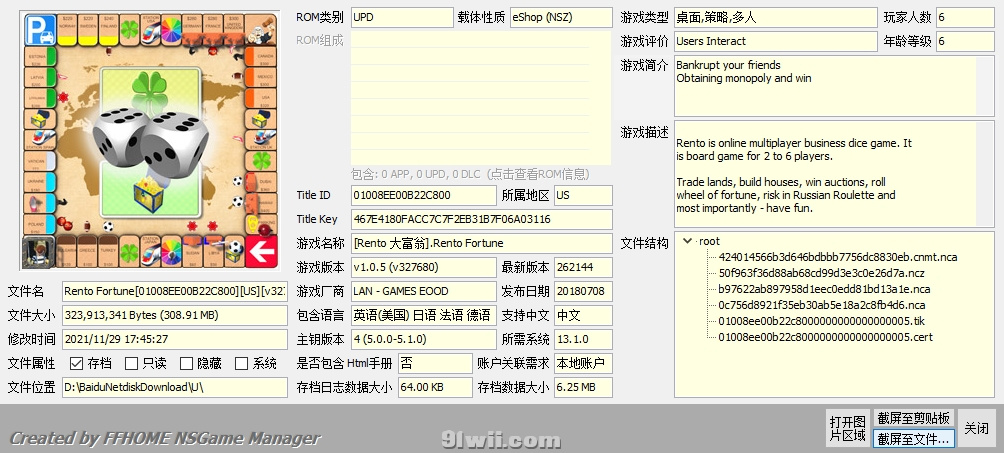The width and height of the screenshot is (1004, 453).
Task: Click the Title ID field
Action: pos(423,195)
